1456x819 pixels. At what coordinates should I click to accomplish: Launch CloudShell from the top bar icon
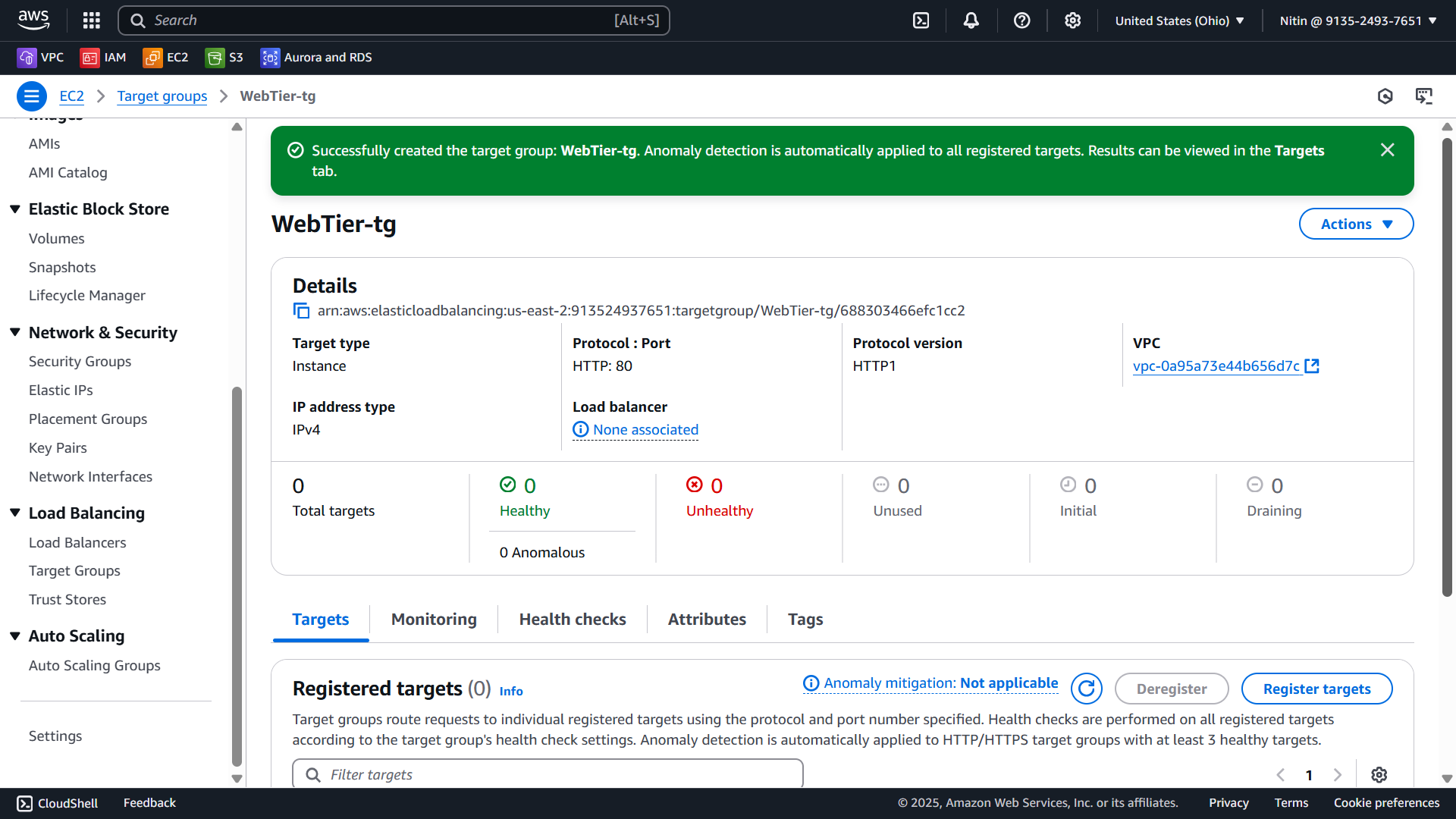921,20
